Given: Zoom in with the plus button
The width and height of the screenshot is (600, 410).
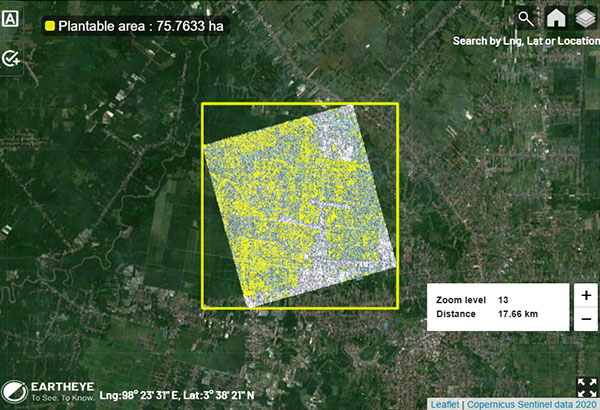Looking at the screenshot, I should 585,295.
